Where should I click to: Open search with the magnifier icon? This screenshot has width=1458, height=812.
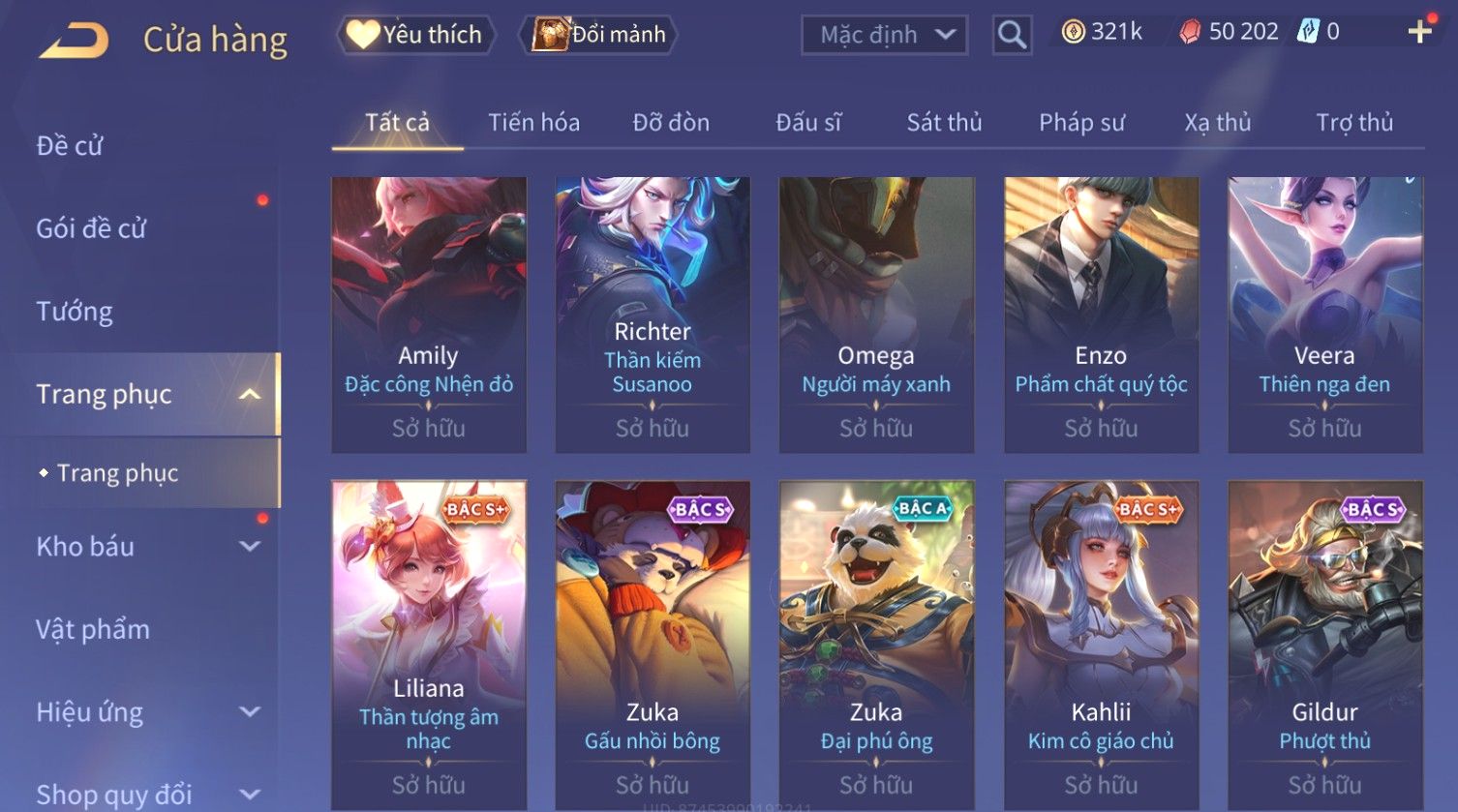click(1012, 35)
